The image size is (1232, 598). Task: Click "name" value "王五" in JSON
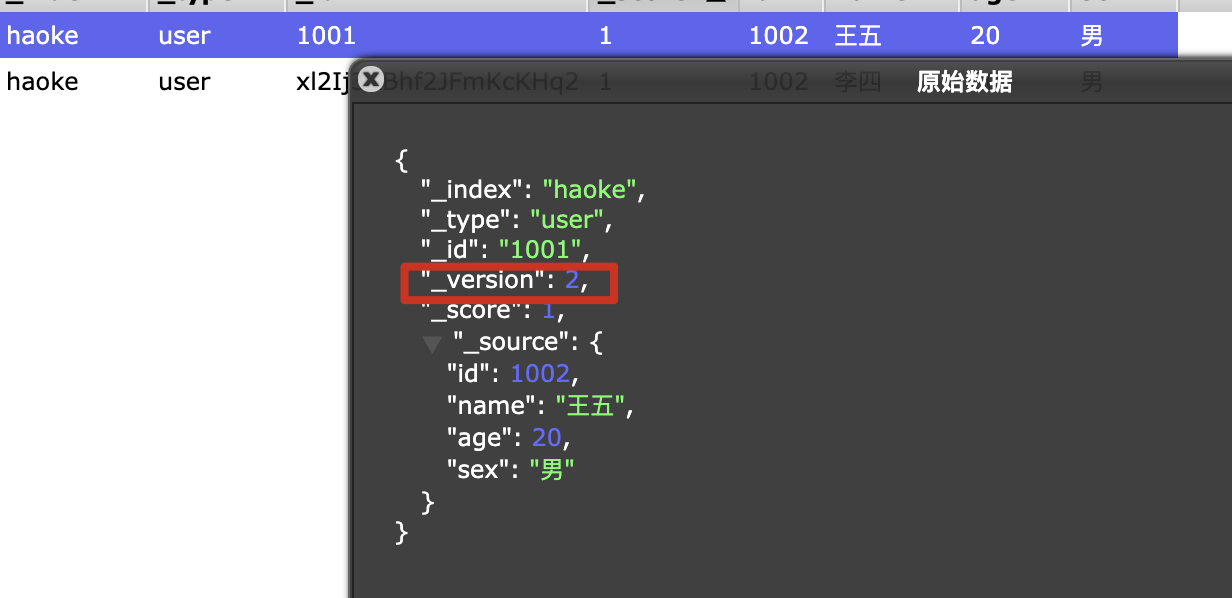(x=589, y=405)
